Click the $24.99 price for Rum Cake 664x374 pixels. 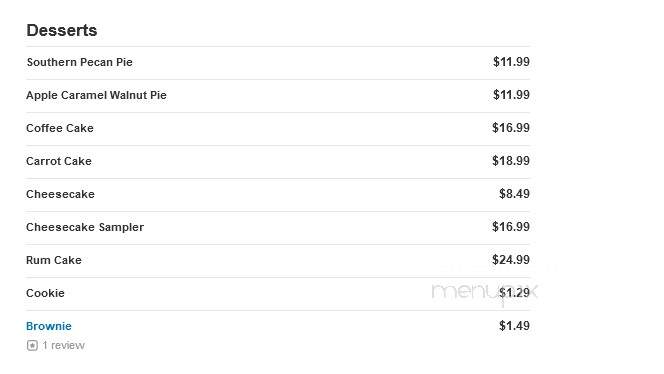(x=511, y=260)
